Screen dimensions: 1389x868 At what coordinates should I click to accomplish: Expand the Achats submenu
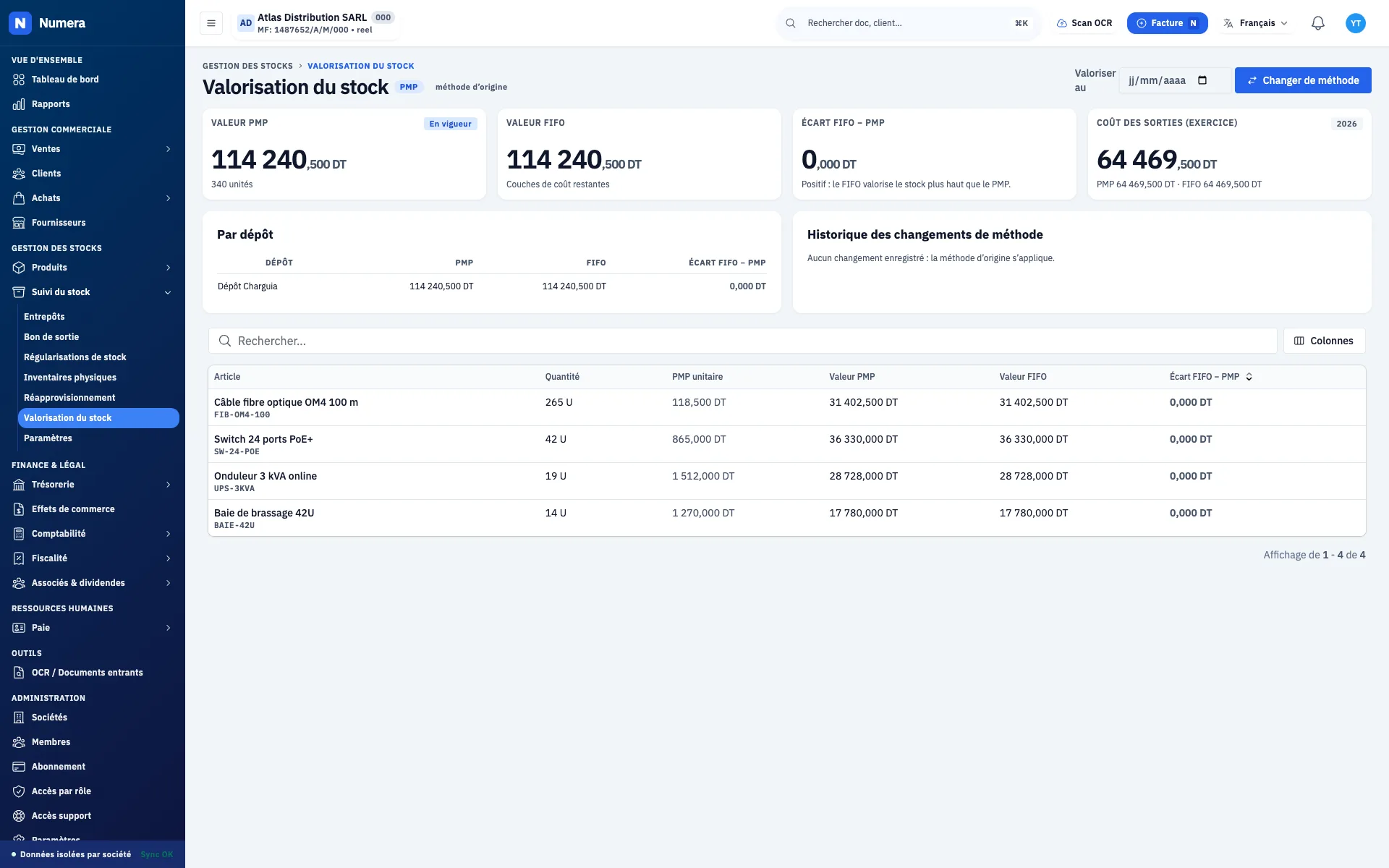[93, 198]
